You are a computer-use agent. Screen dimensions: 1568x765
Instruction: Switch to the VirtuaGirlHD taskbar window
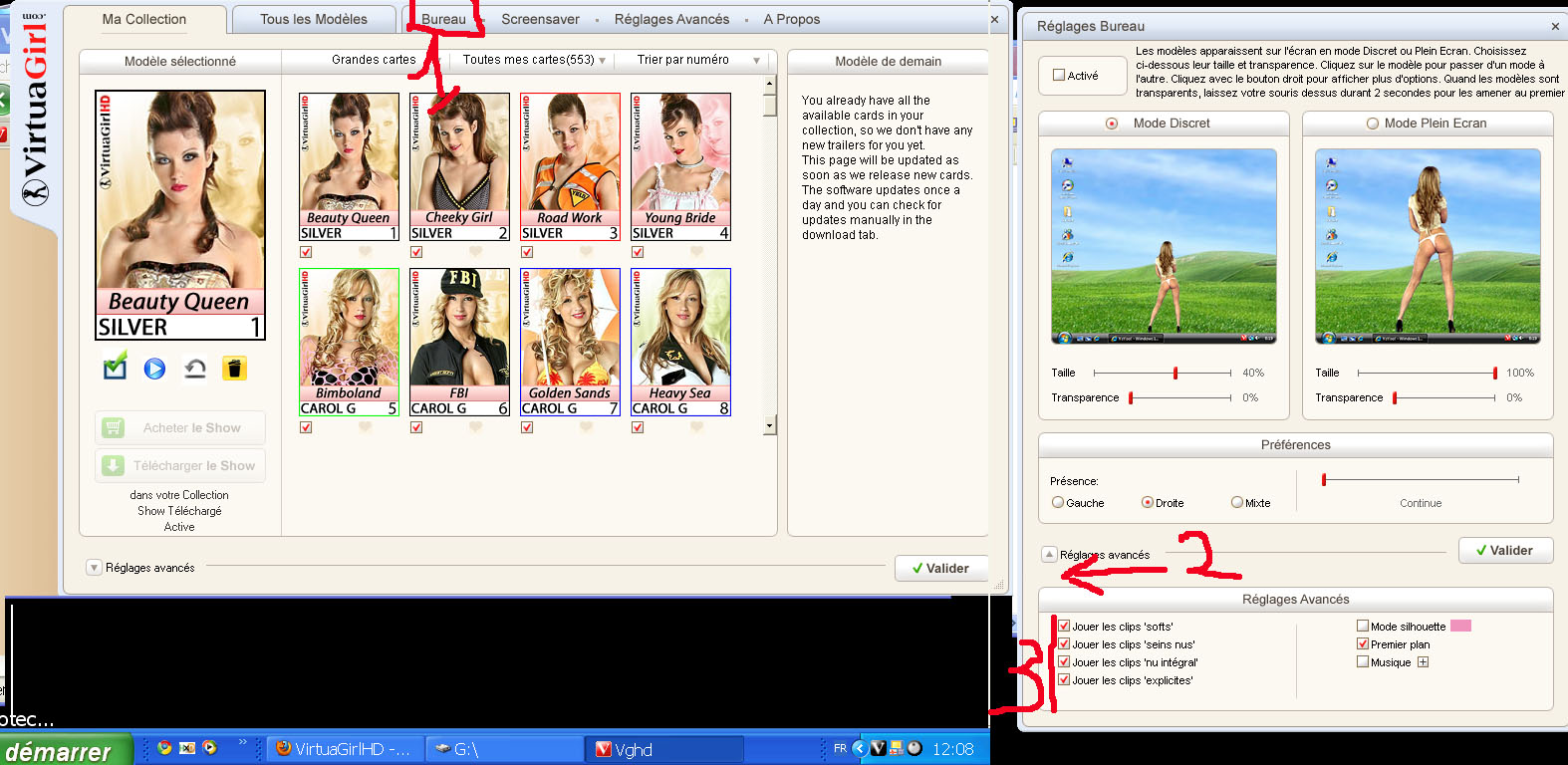coord(345,749)
